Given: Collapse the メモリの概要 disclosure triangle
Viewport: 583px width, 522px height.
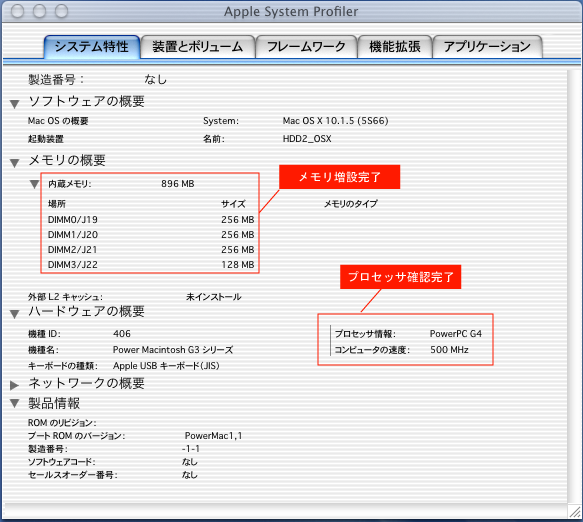Looking at the screenshot, I should [15, 163].
